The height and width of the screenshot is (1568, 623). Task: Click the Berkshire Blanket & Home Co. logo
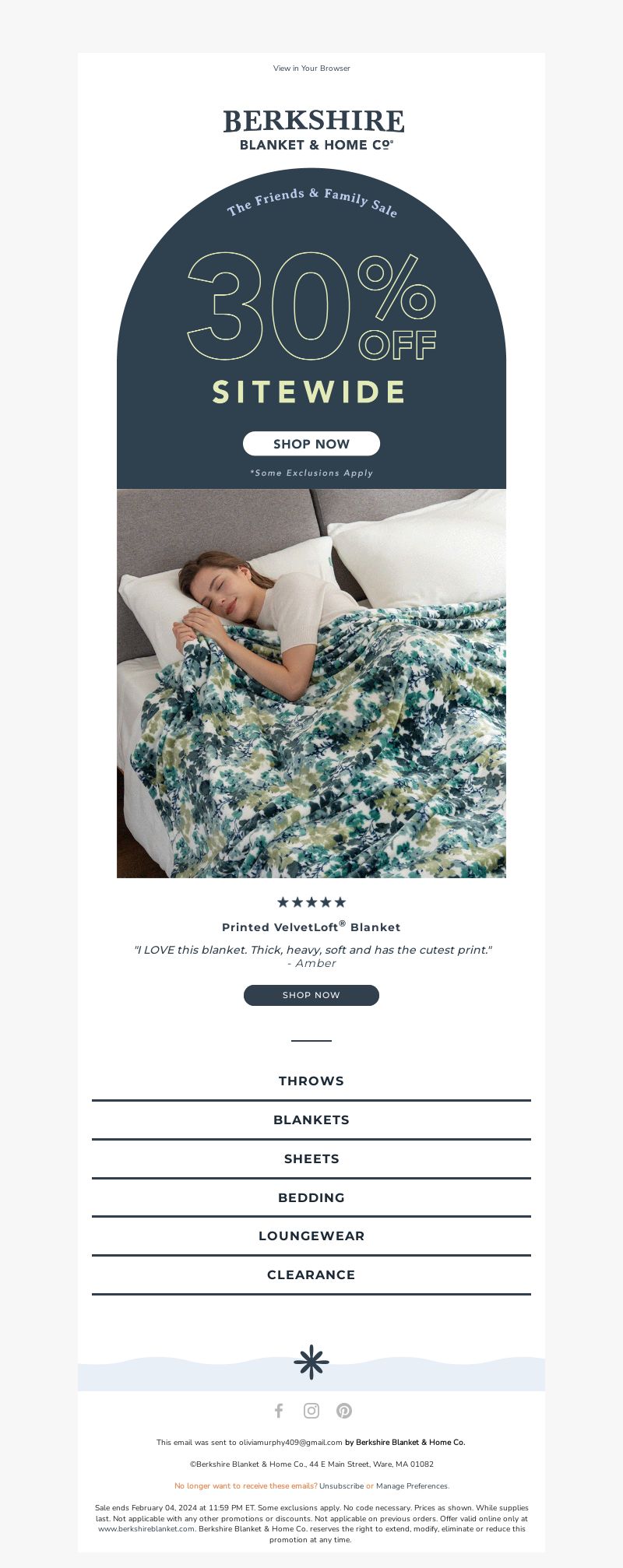pyautogui.click(x=313, y=131)
